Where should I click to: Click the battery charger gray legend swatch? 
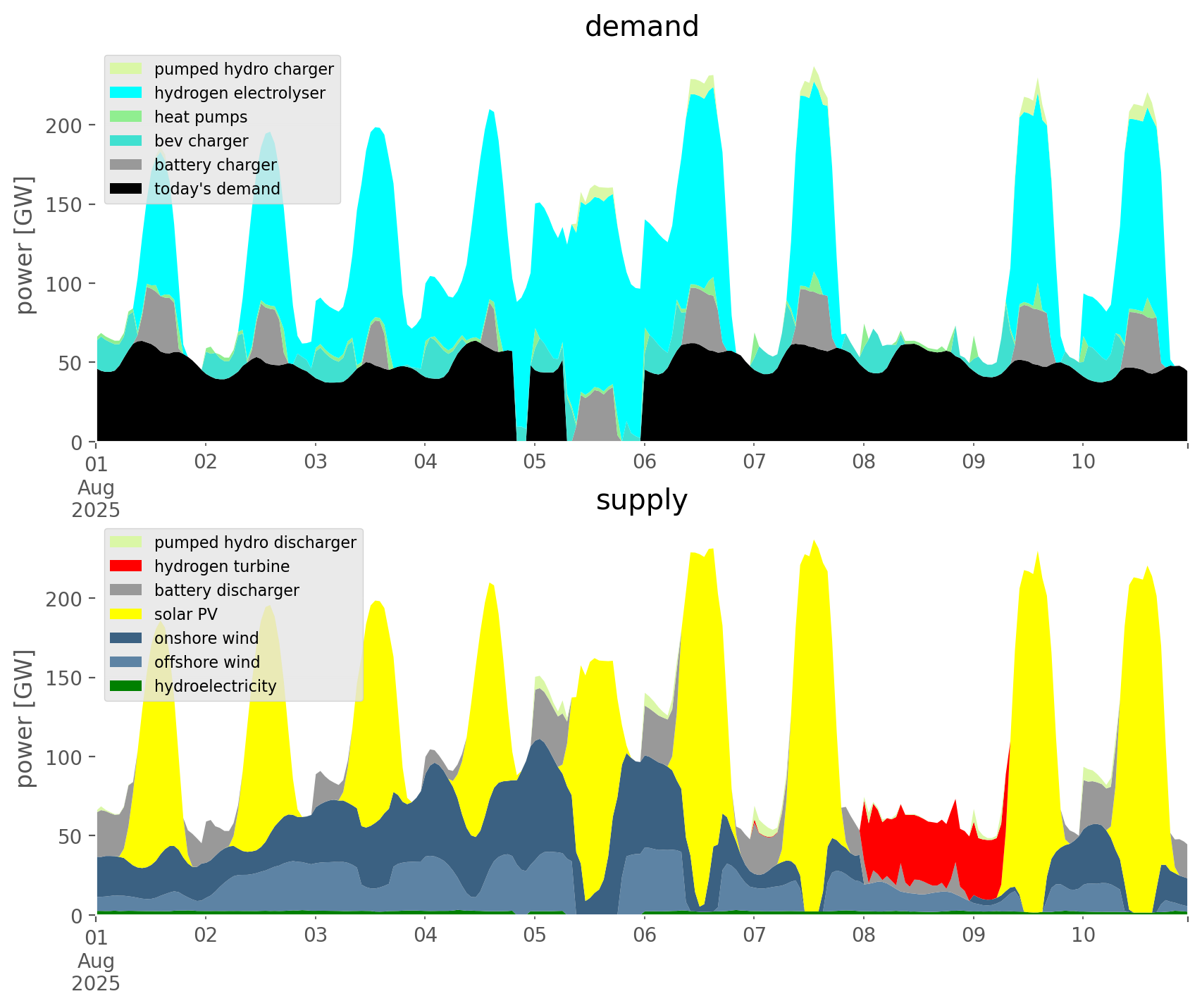pyautogui.click(x=127, y=165)
